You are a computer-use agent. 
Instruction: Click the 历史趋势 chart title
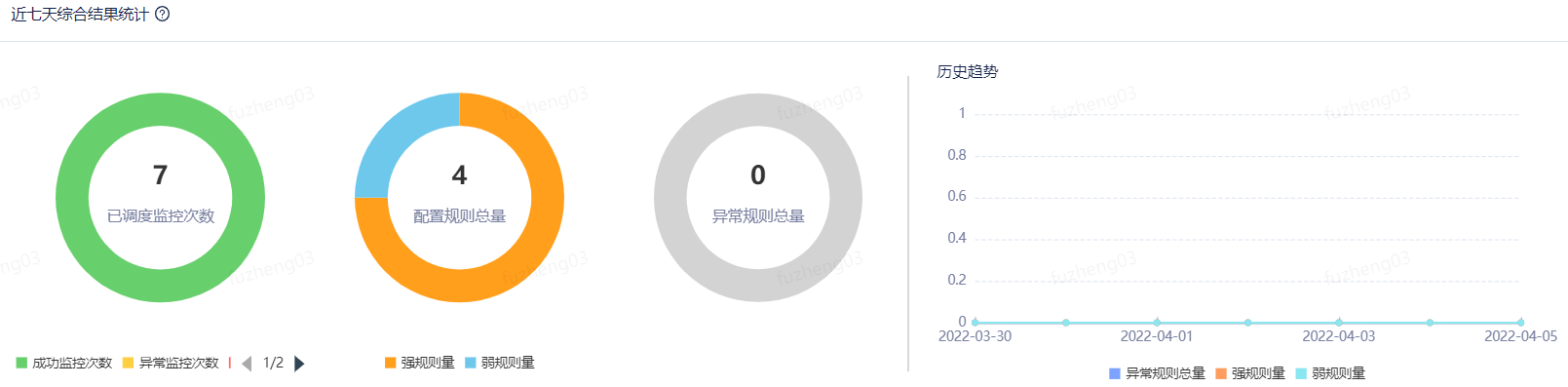point(967,71)
